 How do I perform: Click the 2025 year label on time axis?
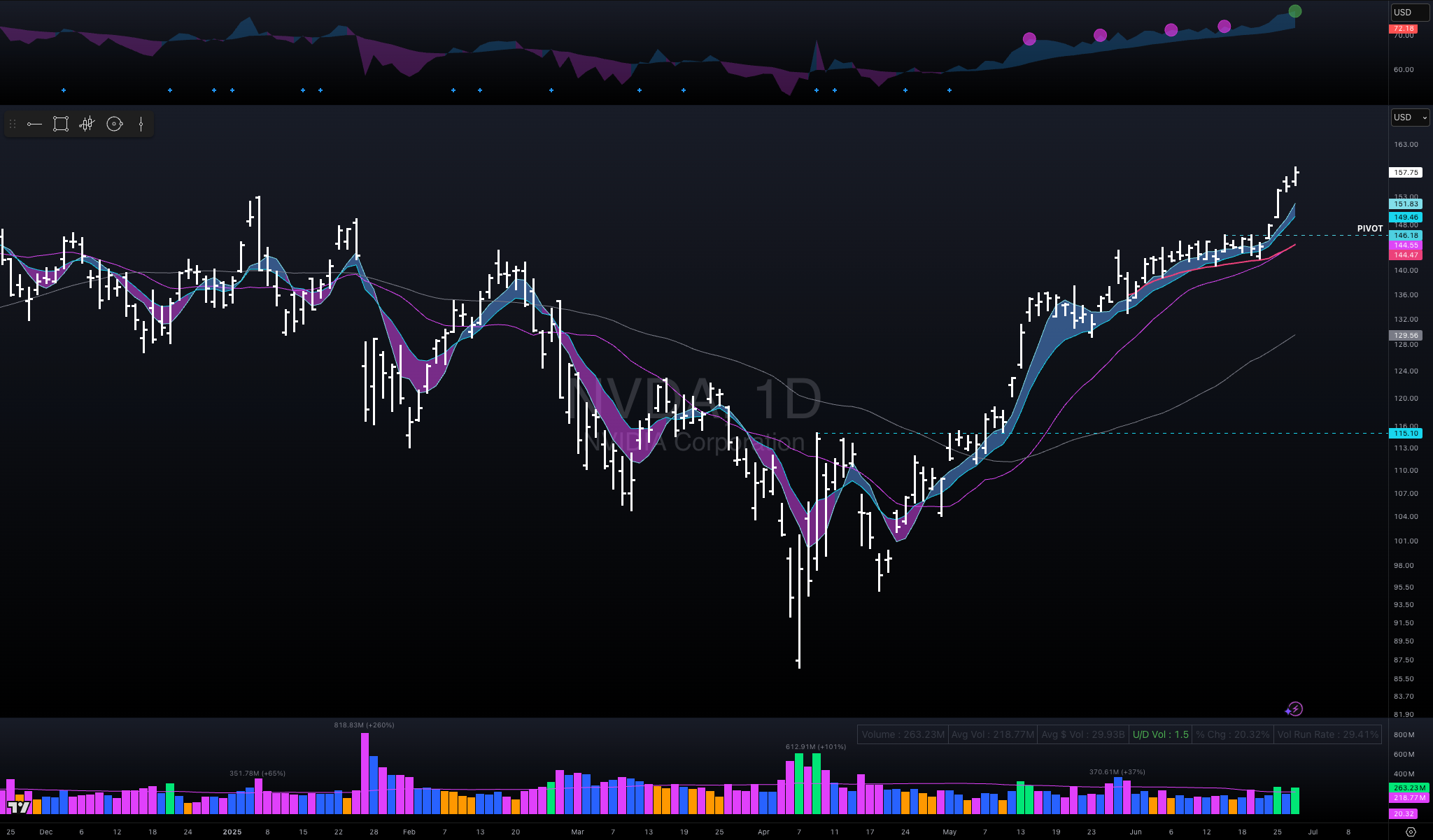[232, 832]
